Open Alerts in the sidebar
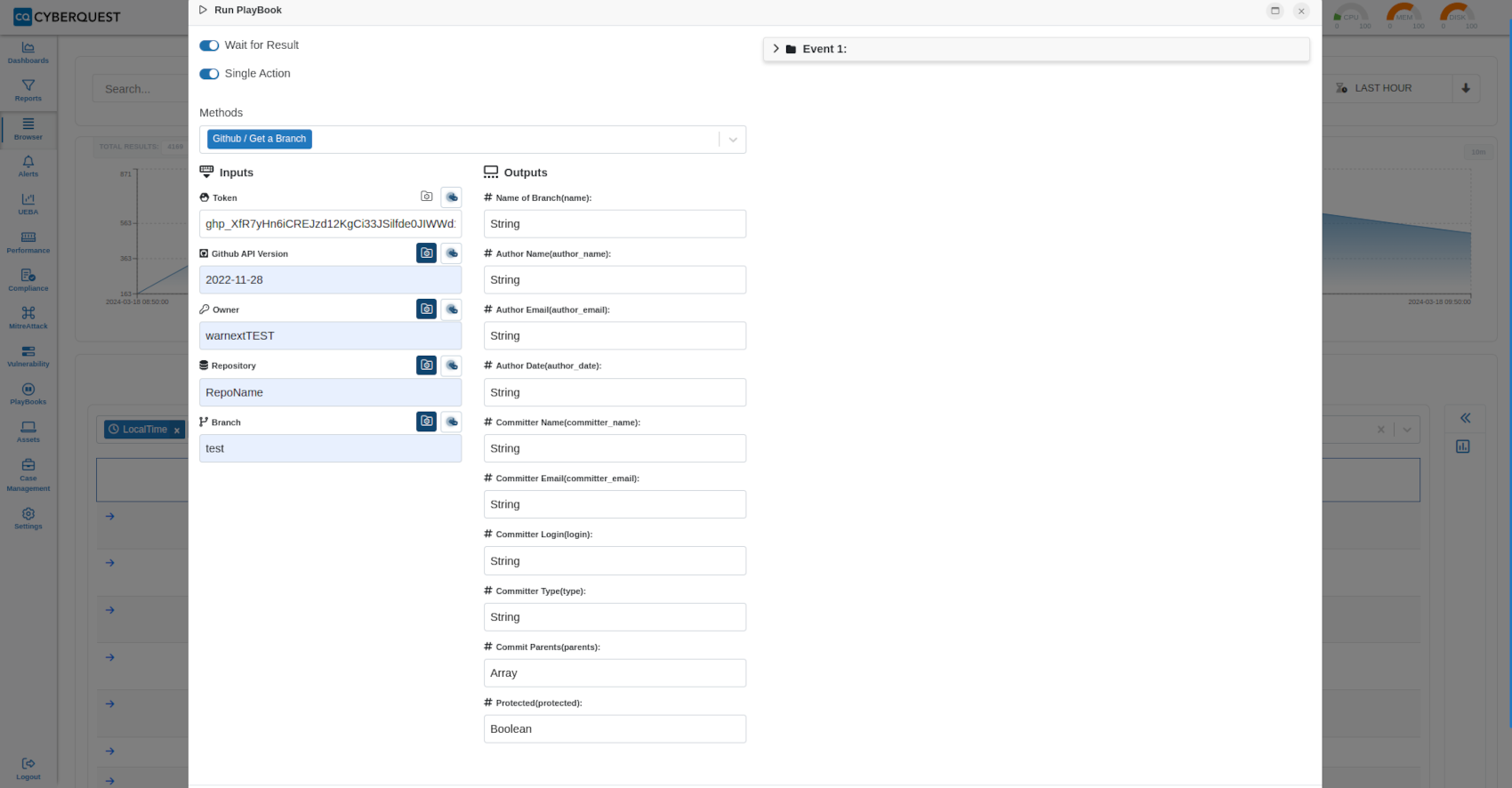1512x788 pixels. (28, 166)
